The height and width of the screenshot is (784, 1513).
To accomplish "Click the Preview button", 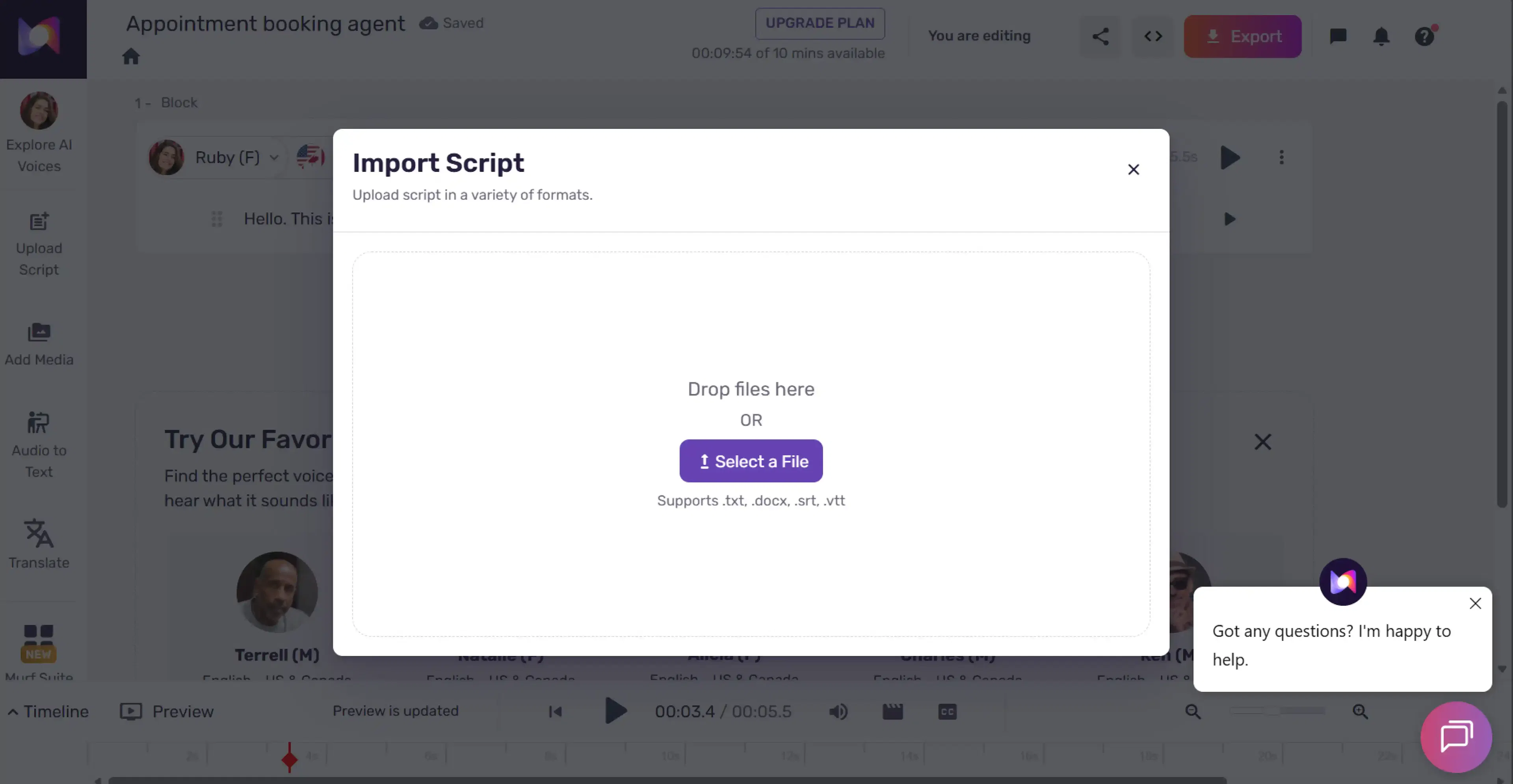I will coord(167,712).
